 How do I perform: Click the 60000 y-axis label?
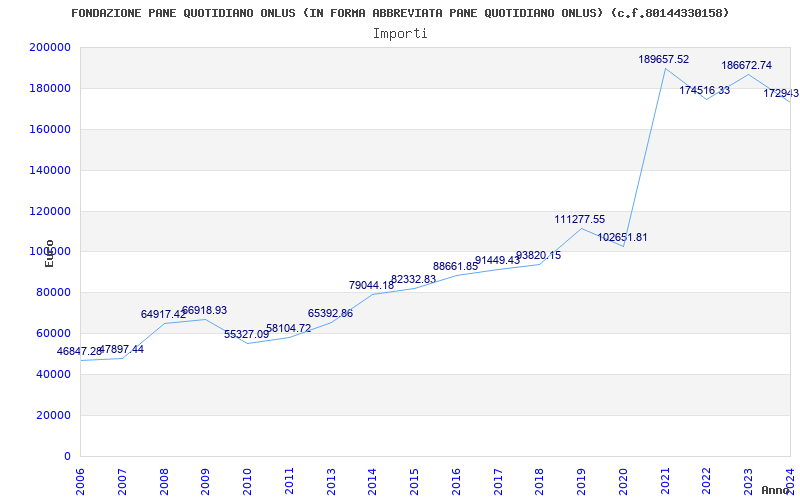[x=54, y=334]
